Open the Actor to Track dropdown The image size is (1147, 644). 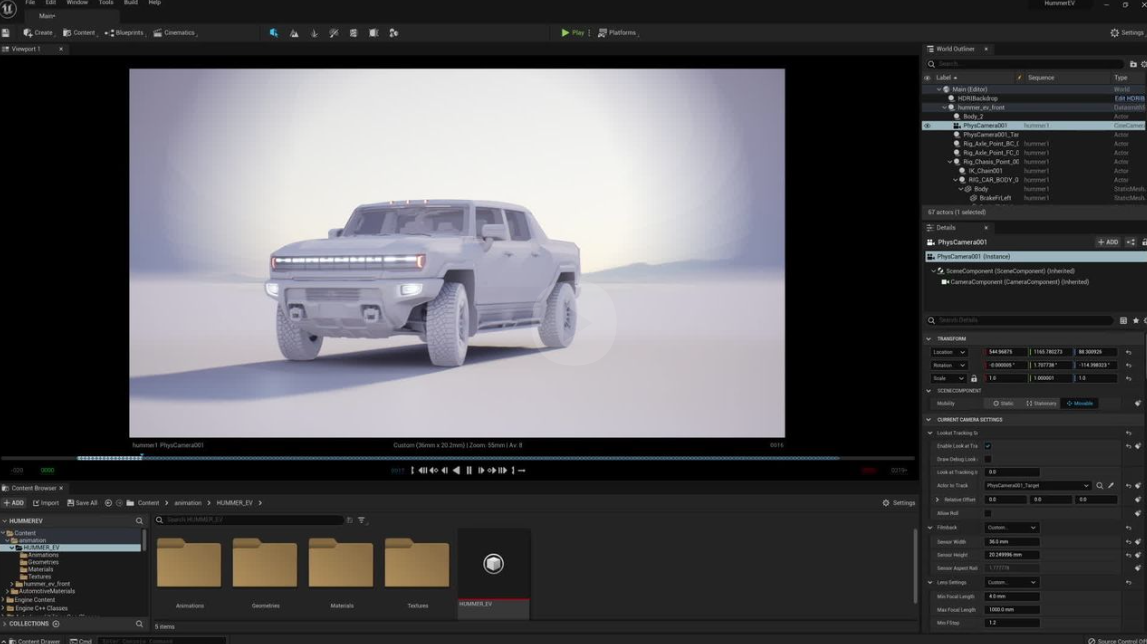(1037, 486)
